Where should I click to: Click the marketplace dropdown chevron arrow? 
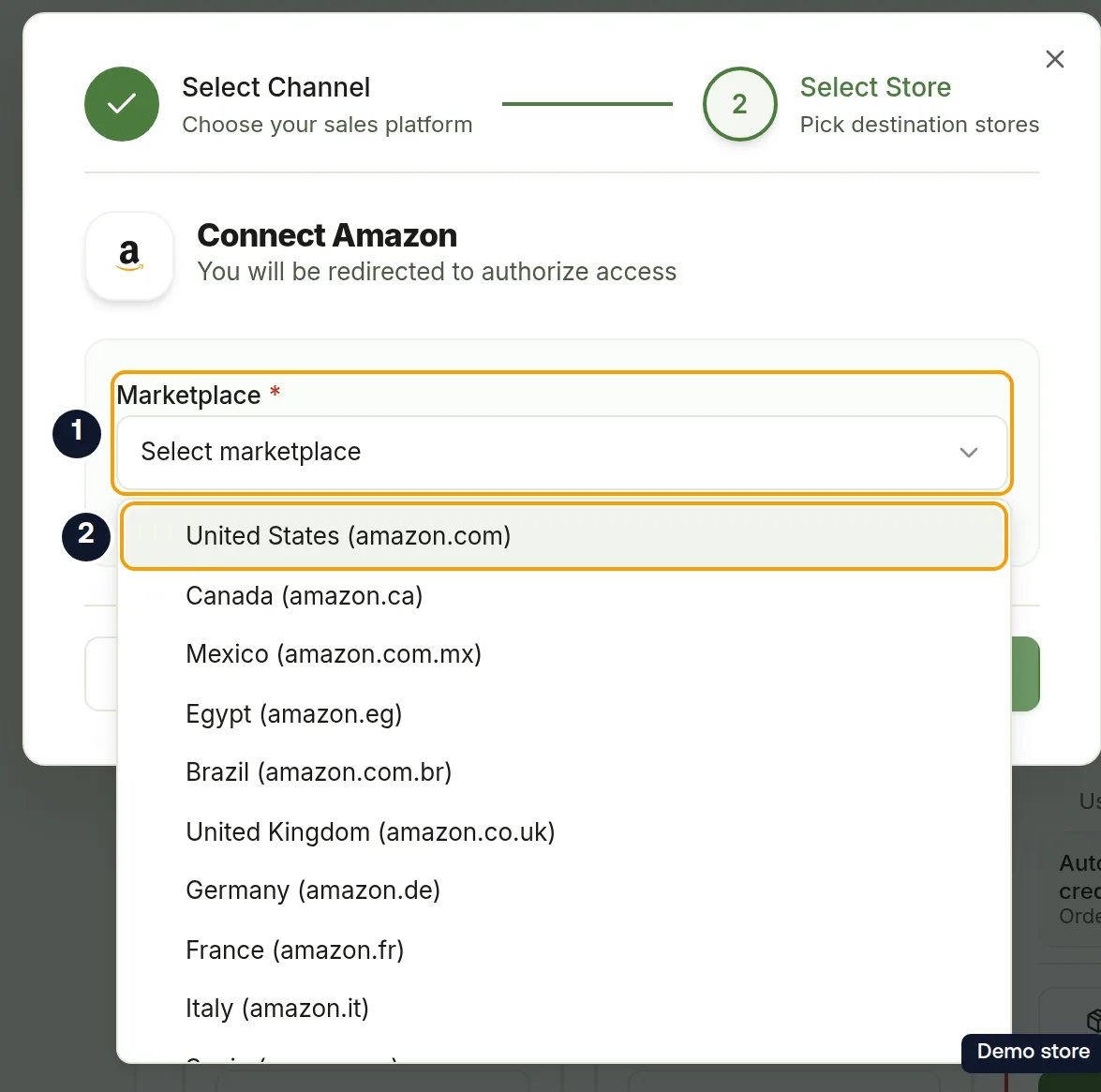coord(968,452)
